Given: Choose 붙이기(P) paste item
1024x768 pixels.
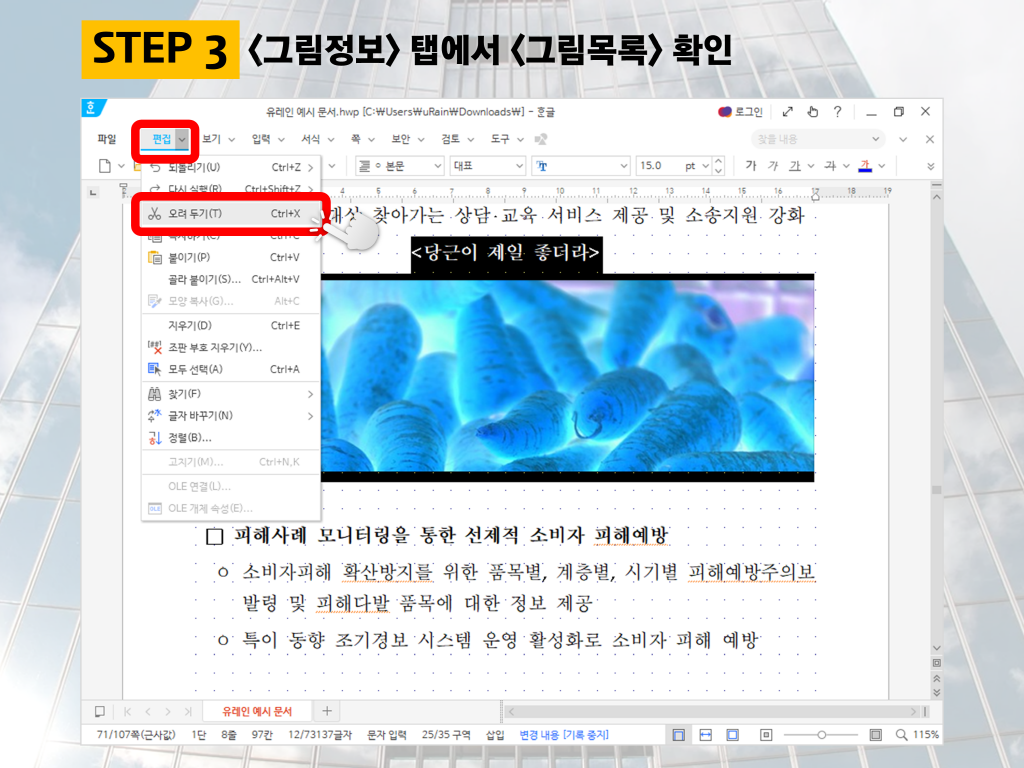Looking at the screenshot, I should coord(231,257).
